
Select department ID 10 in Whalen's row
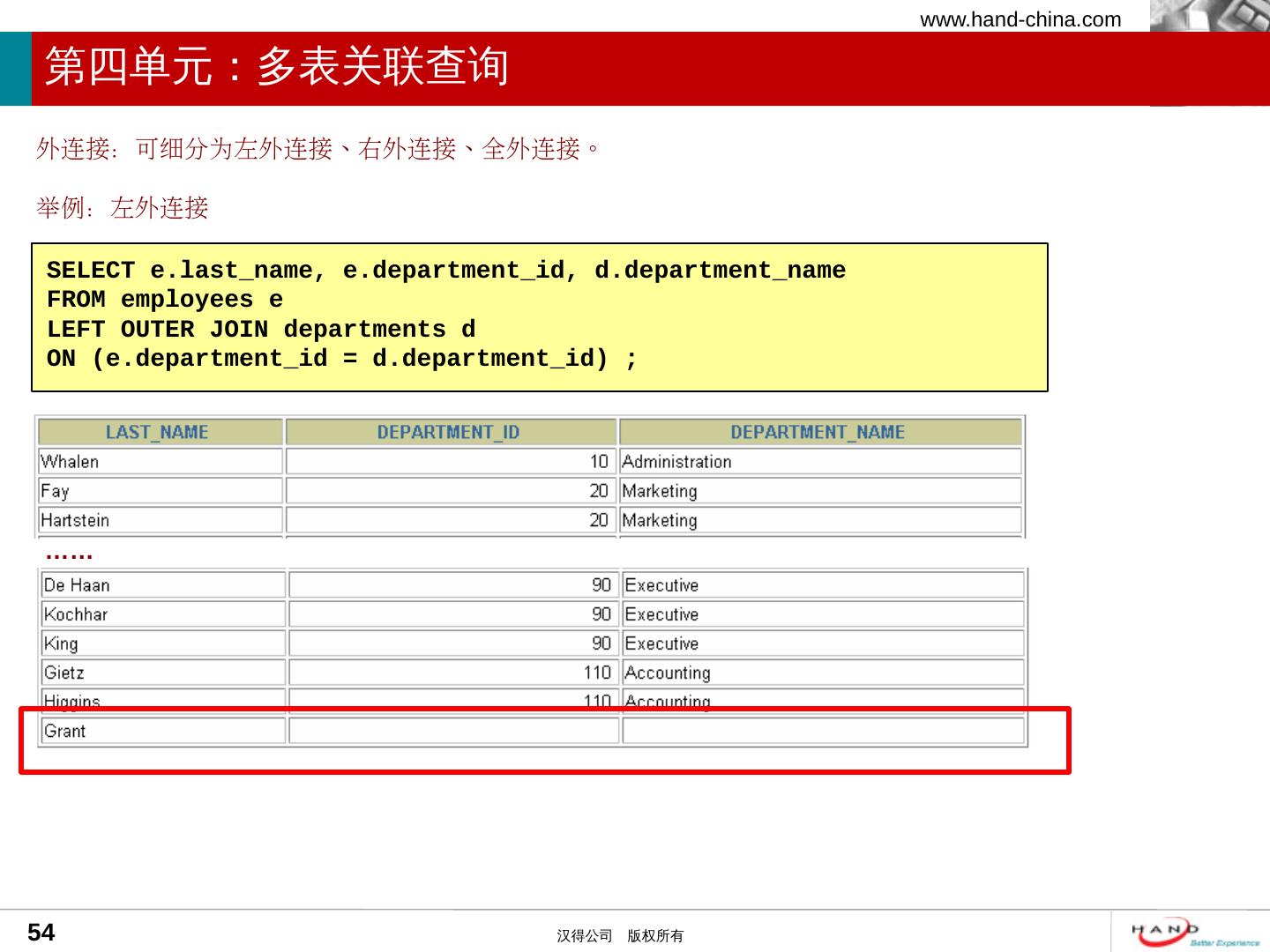(451, 462)
